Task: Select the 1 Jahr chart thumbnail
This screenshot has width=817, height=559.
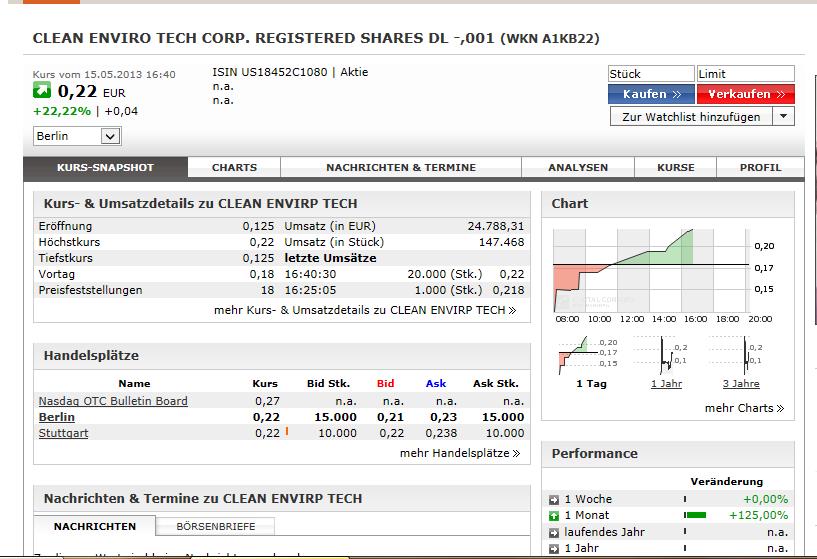Action: [668, 359]
